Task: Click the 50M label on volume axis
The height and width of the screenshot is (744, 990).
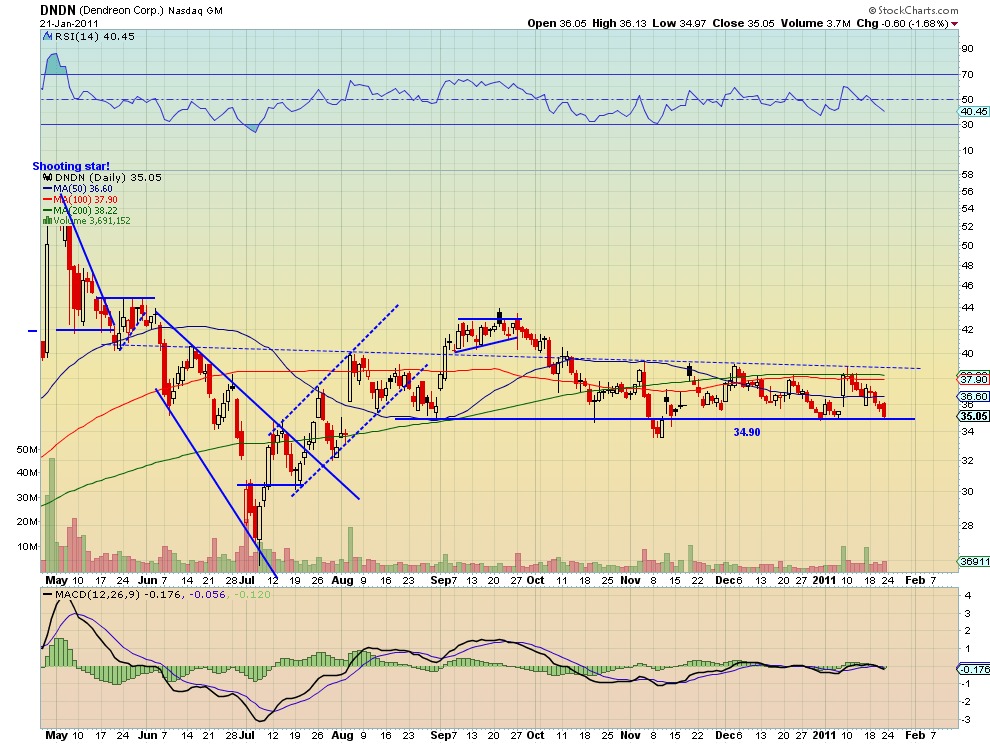Action: coord(27,450)
